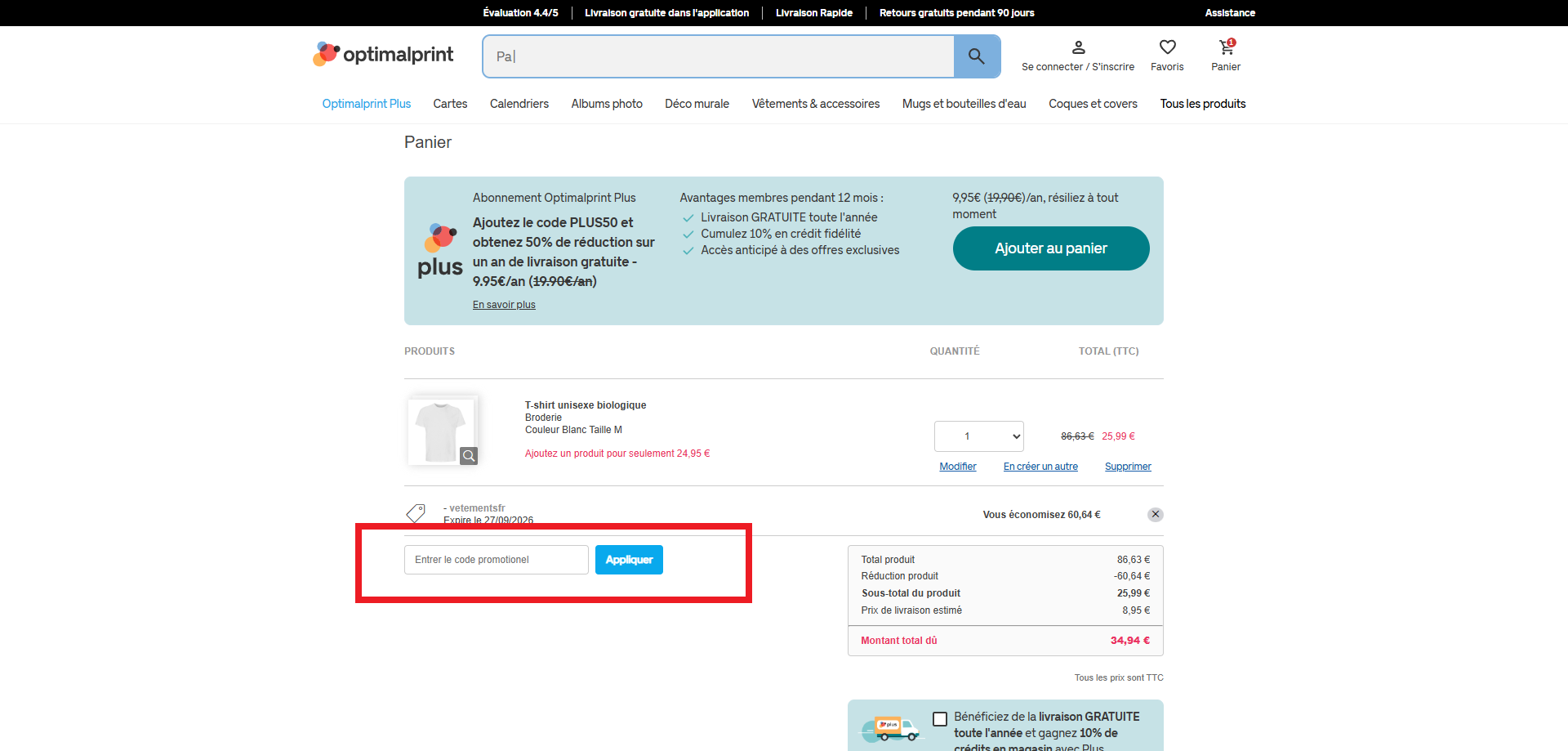Click the Optimalprint logo
The width and height of the screenshot is (1568, 751).
(x=383, y=55)
